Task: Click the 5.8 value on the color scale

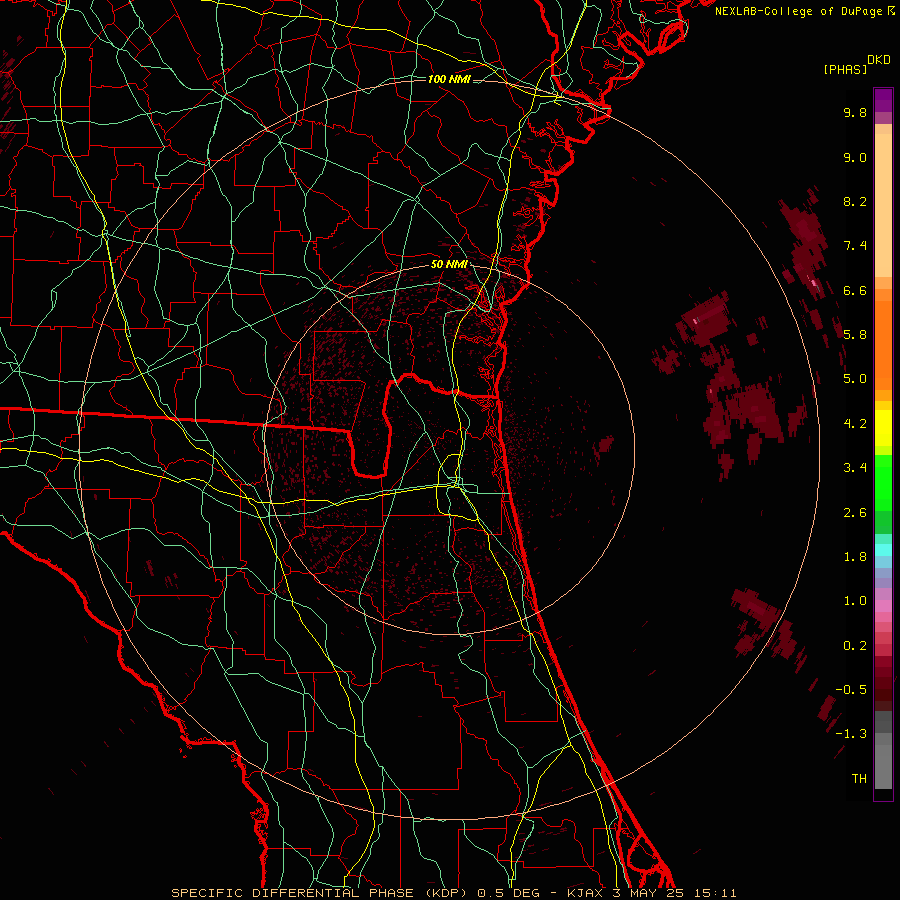Action: pyautogui.click(x=855, y=335)
